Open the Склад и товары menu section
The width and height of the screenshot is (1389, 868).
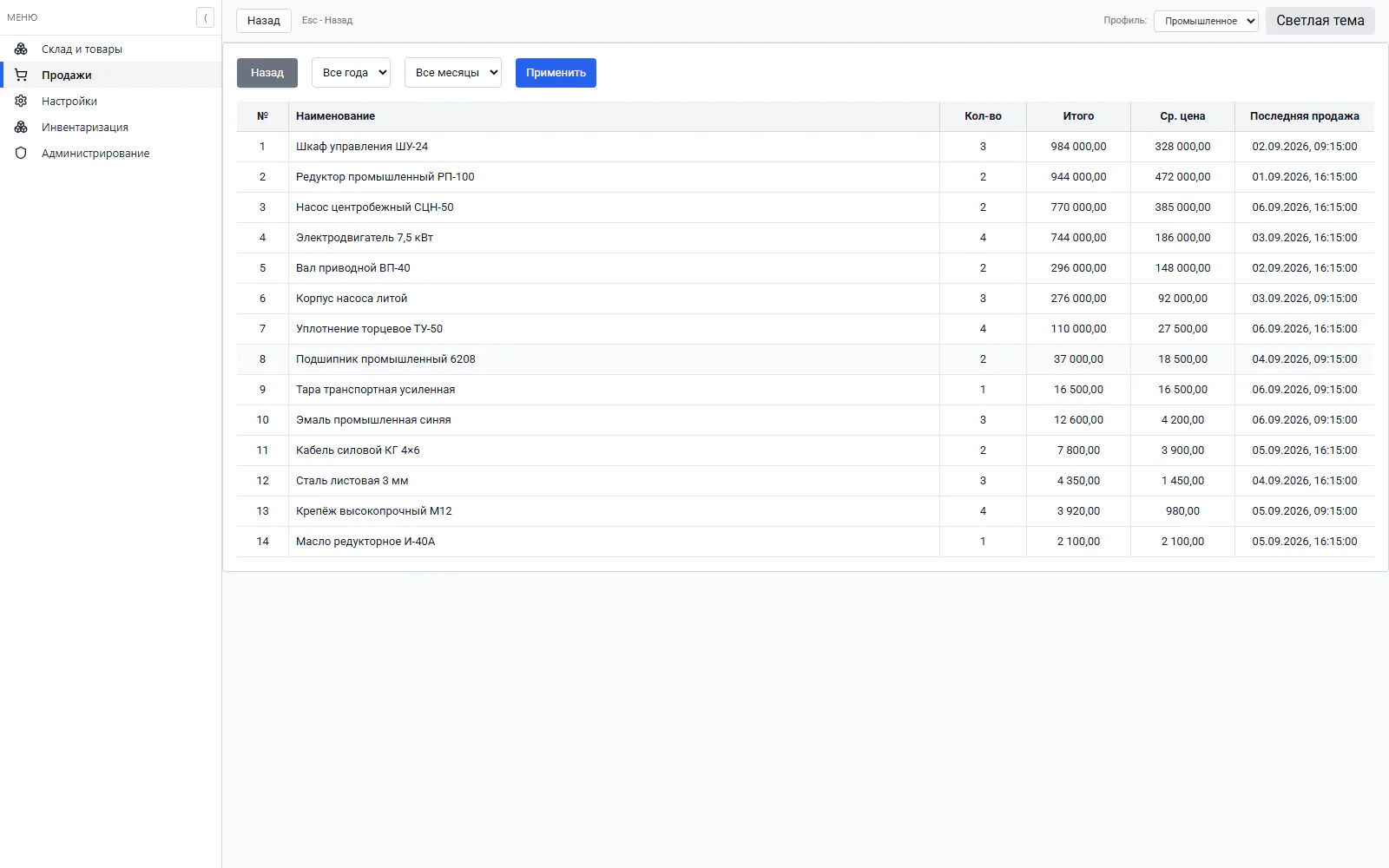click(x=110, y=49)
